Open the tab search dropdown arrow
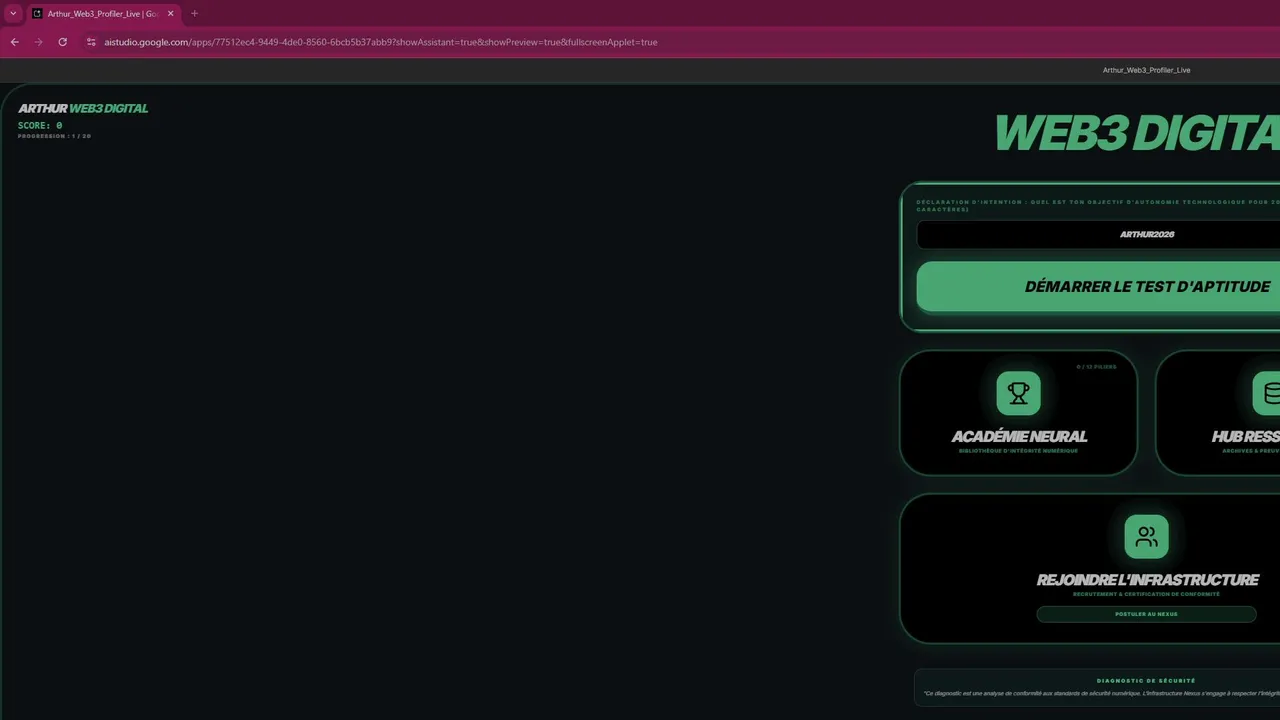The height and width of the screenshot is (720, 1280). pyautogui.click(x=13, y=14)
